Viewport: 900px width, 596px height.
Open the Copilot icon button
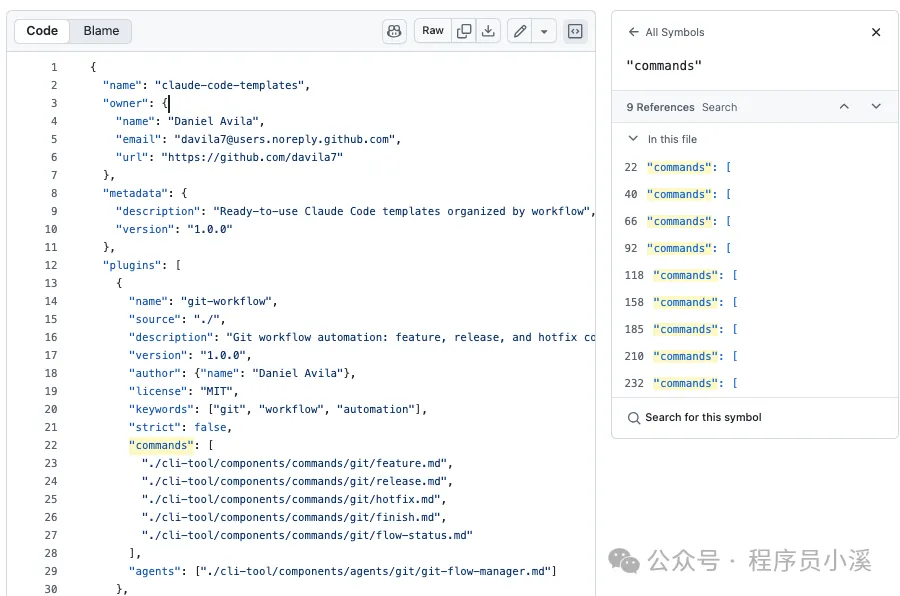coord(394,31)
